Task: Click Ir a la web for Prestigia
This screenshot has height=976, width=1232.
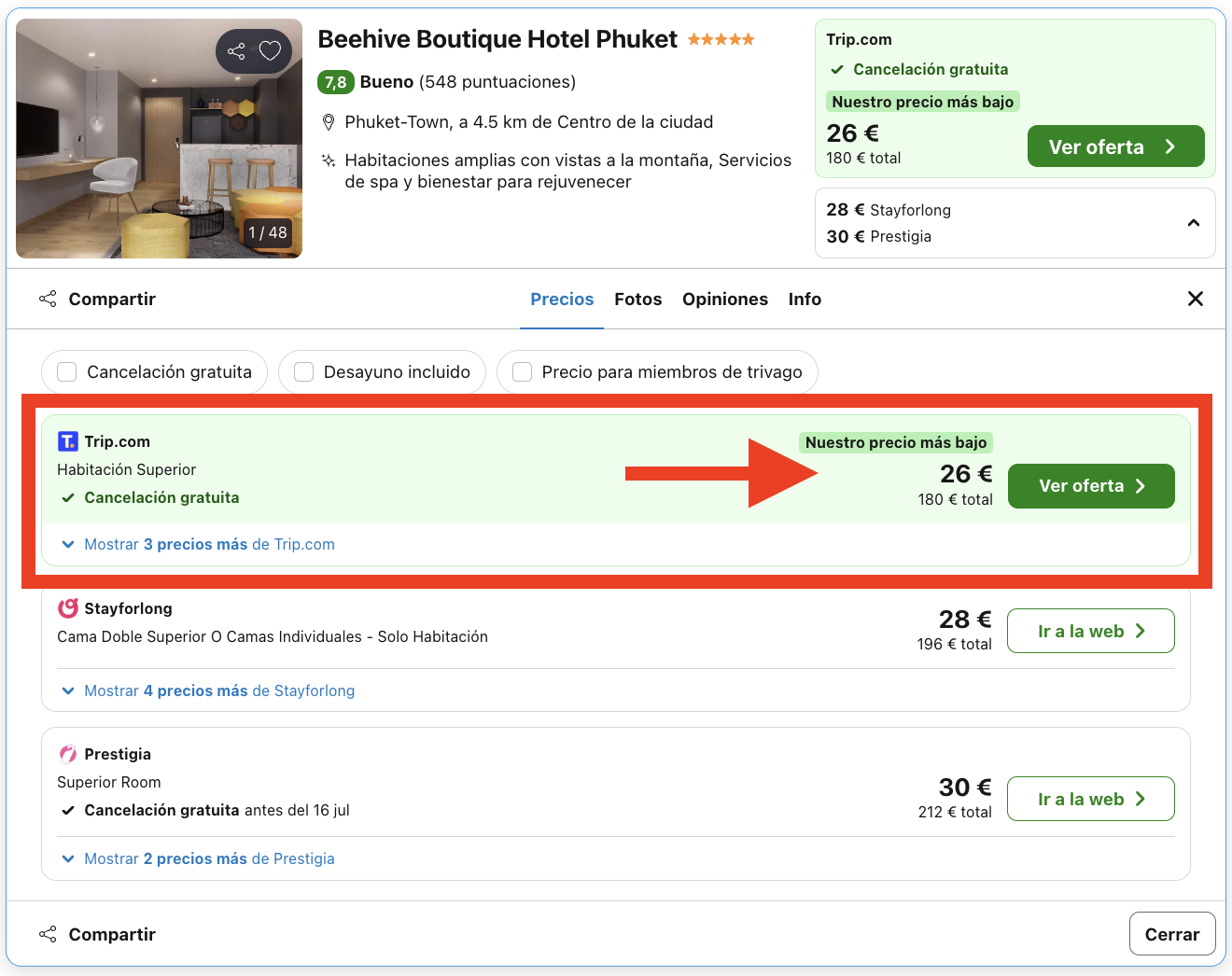Action: click(1091, 799)
